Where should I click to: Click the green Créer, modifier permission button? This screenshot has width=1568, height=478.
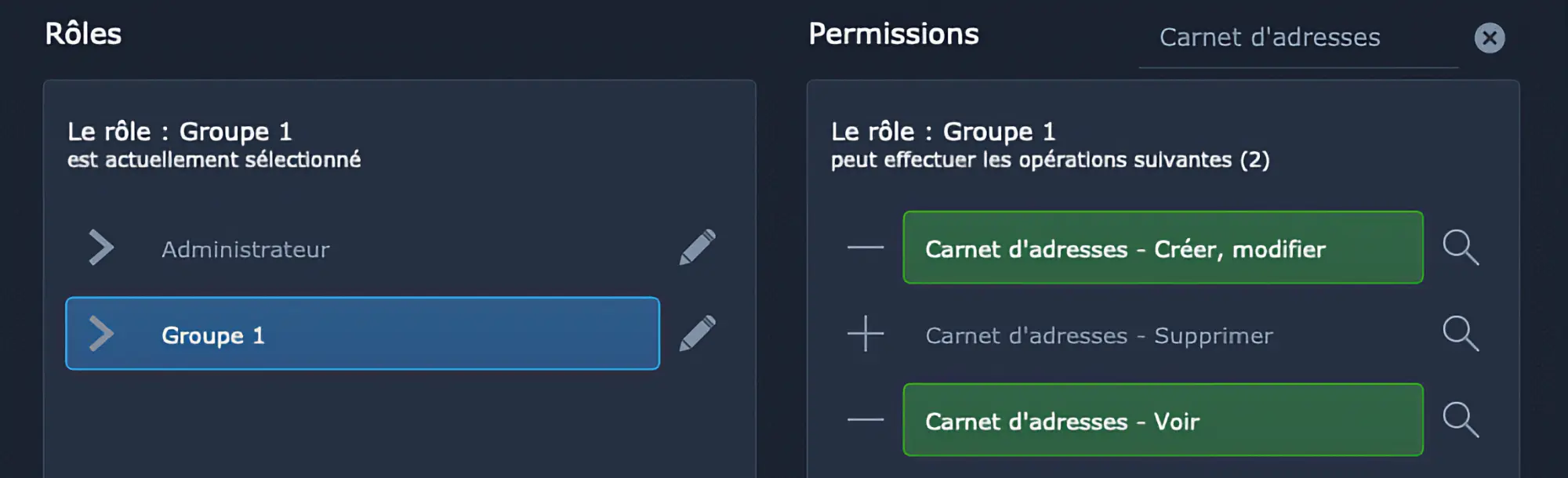(x=1163, y=248)
